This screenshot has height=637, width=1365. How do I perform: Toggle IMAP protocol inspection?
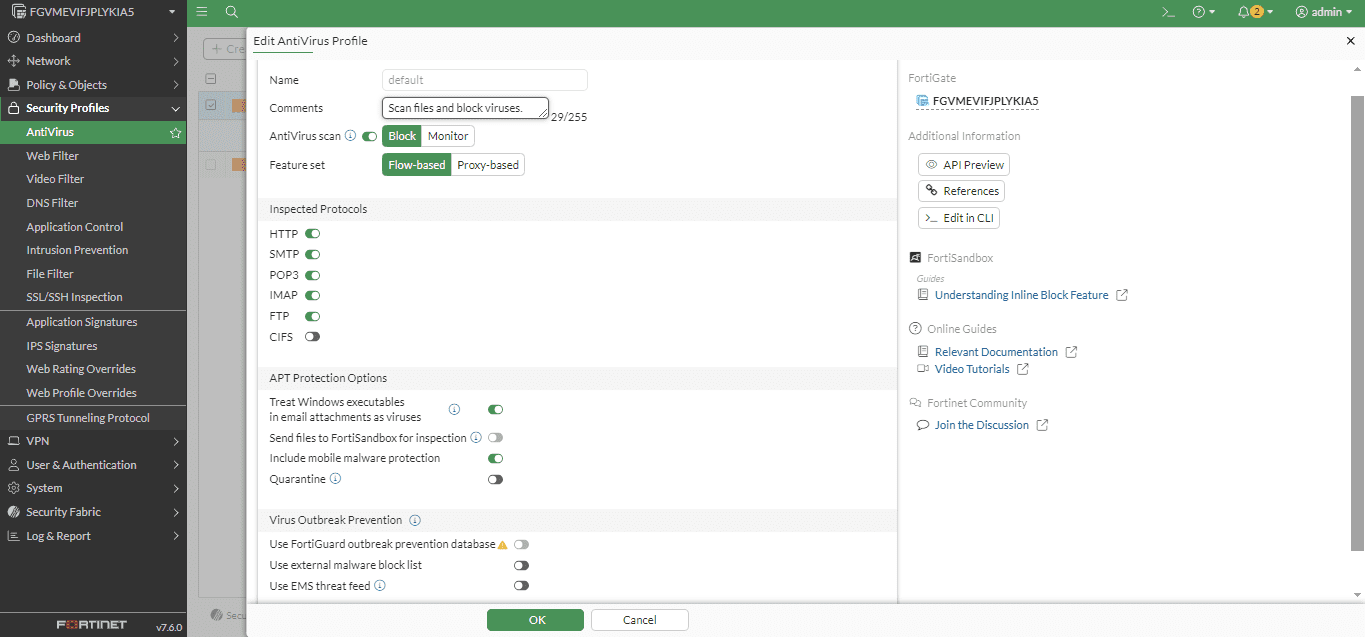click(312, 295)
